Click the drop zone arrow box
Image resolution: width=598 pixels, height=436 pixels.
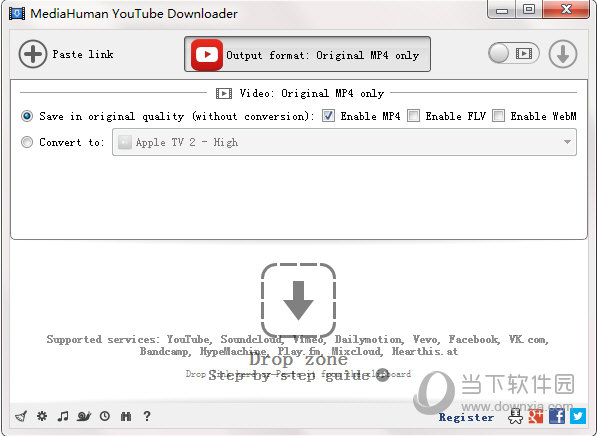click(x=298, y=300)
